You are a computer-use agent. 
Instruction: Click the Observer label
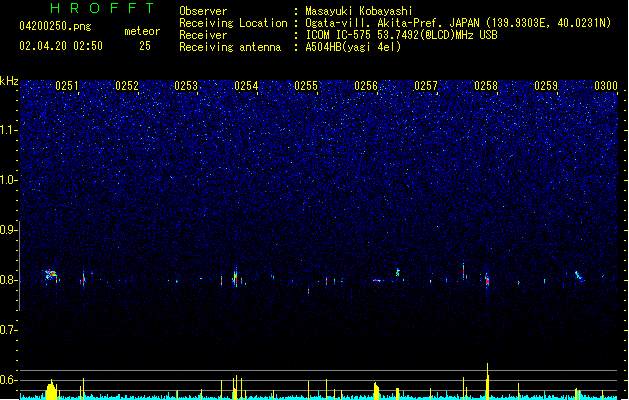(x=203, y=11)
